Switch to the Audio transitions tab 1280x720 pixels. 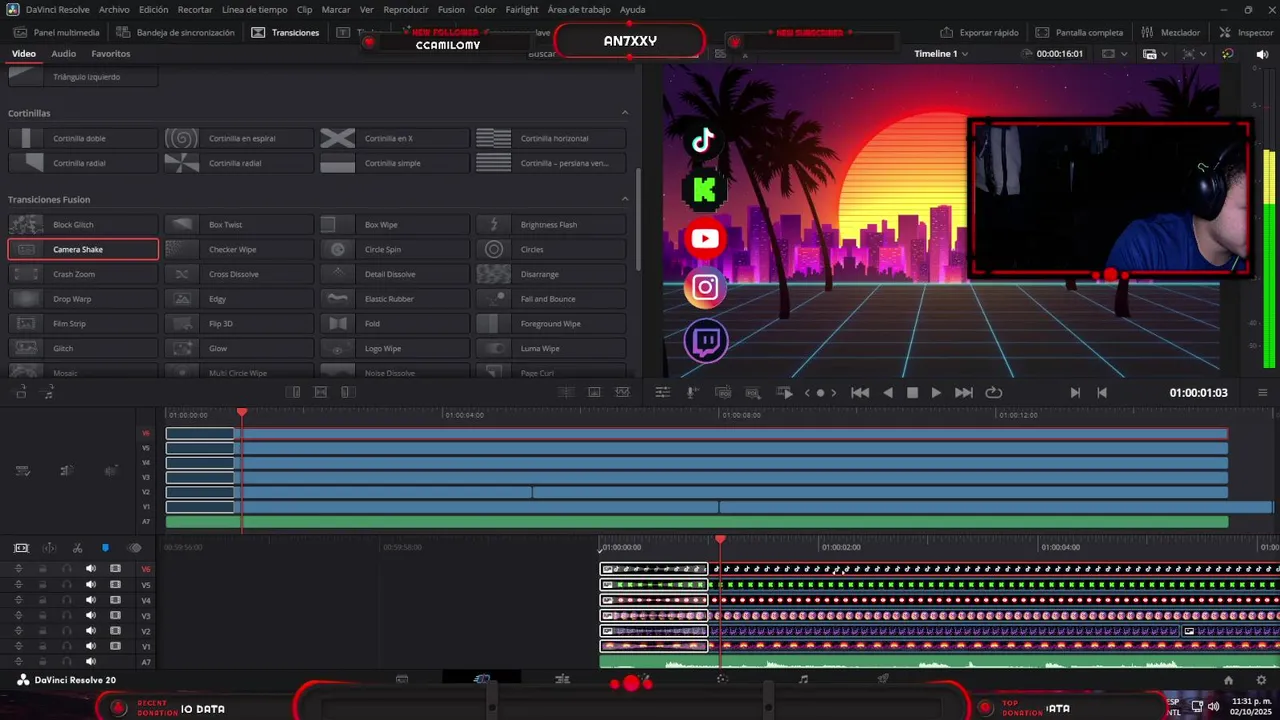(x=63, y=53)
